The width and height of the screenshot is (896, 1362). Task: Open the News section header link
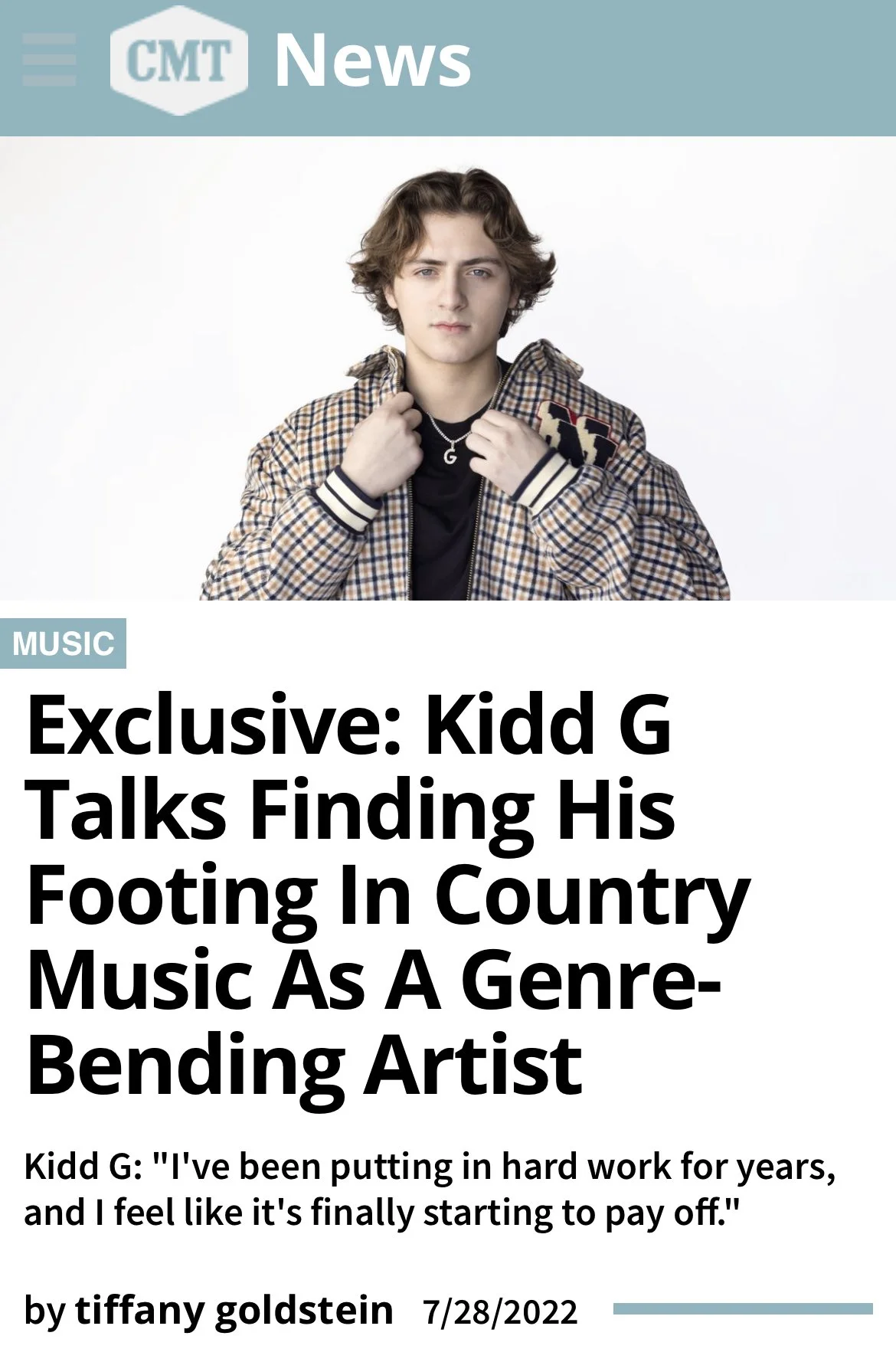pos(373,61)
